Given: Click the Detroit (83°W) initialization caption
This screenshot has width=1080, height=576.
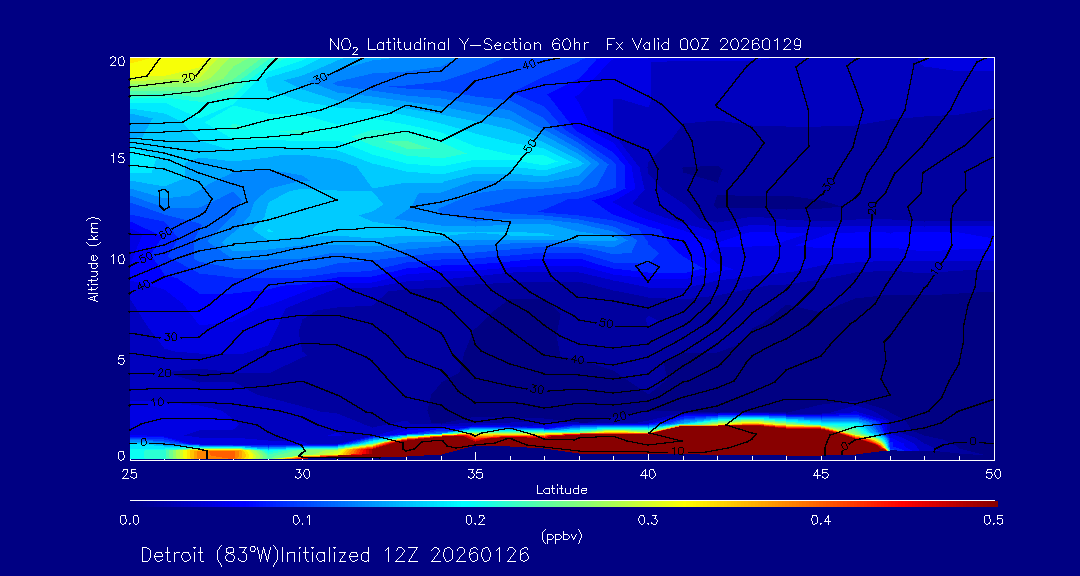Looking at the screenshot, I should (335, 555).
